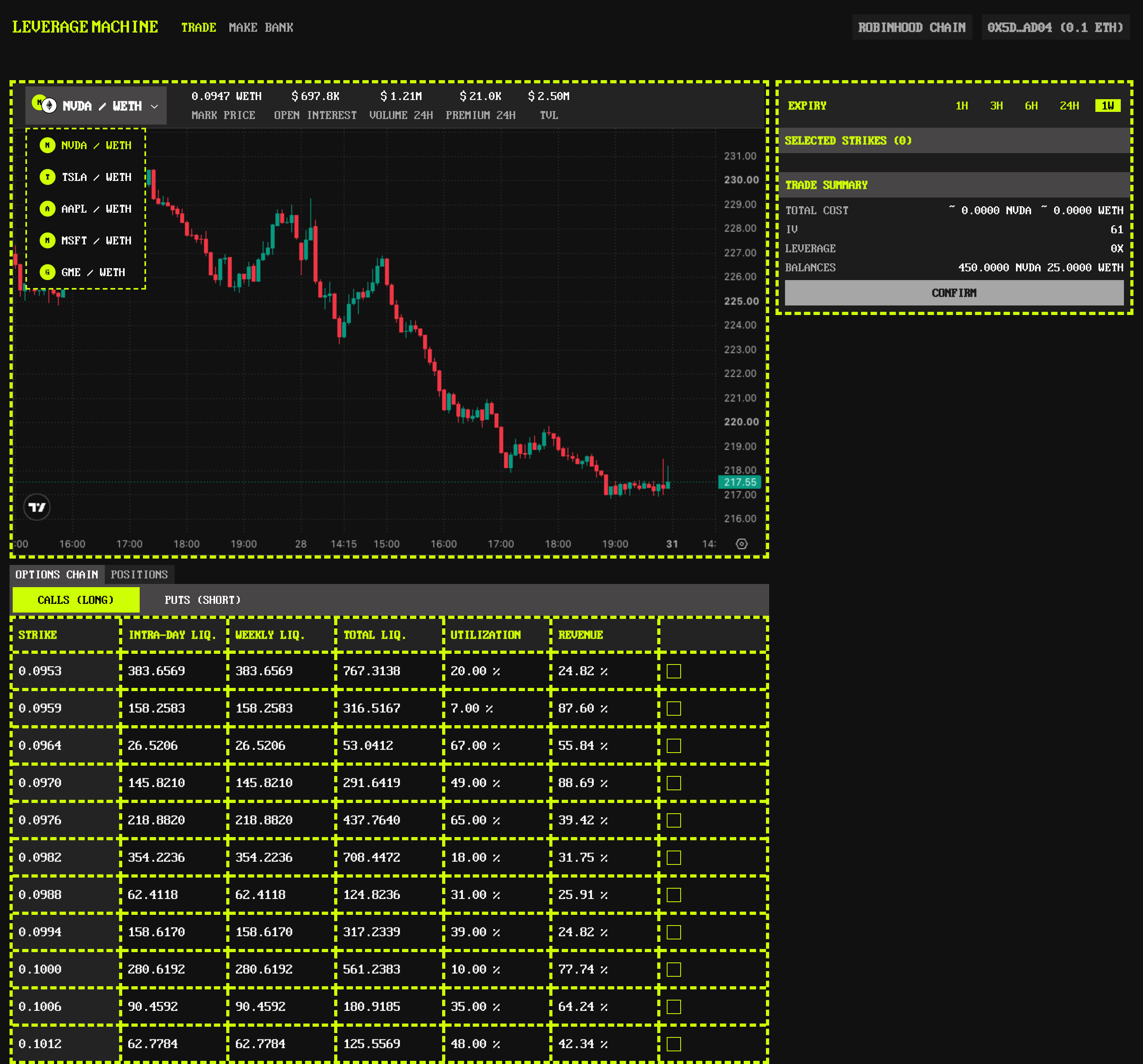Select AAPL / WETH from pair list
The width and height of the screenshot is (1143, 1064).
coord(86,209)
